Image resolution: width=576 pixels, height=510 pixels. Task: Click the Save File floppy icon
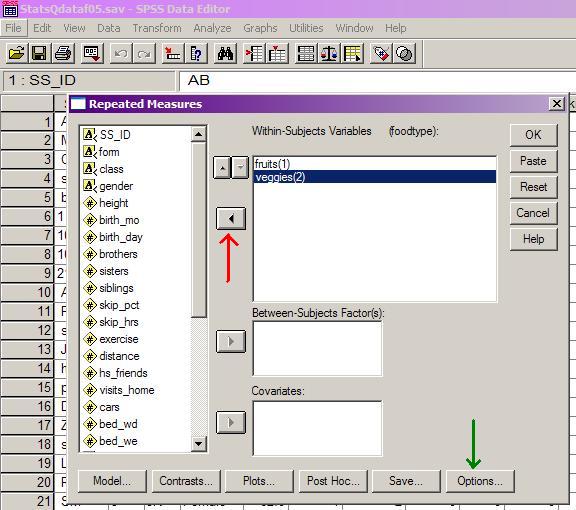pyautogui.click(x=40, y=54)
